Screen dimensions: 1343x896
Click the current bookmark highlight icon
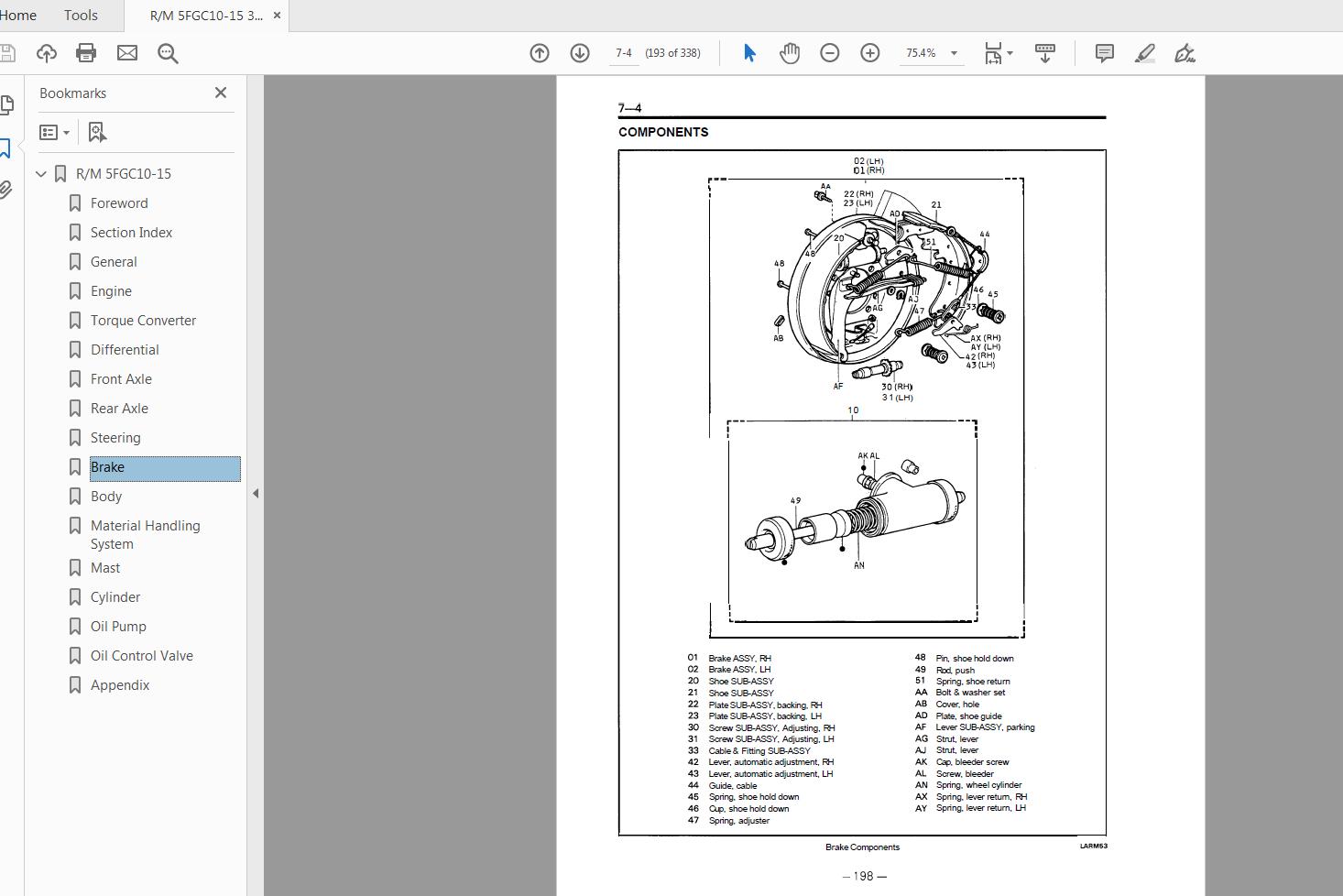pyautogui.click(x=97, y=132)
